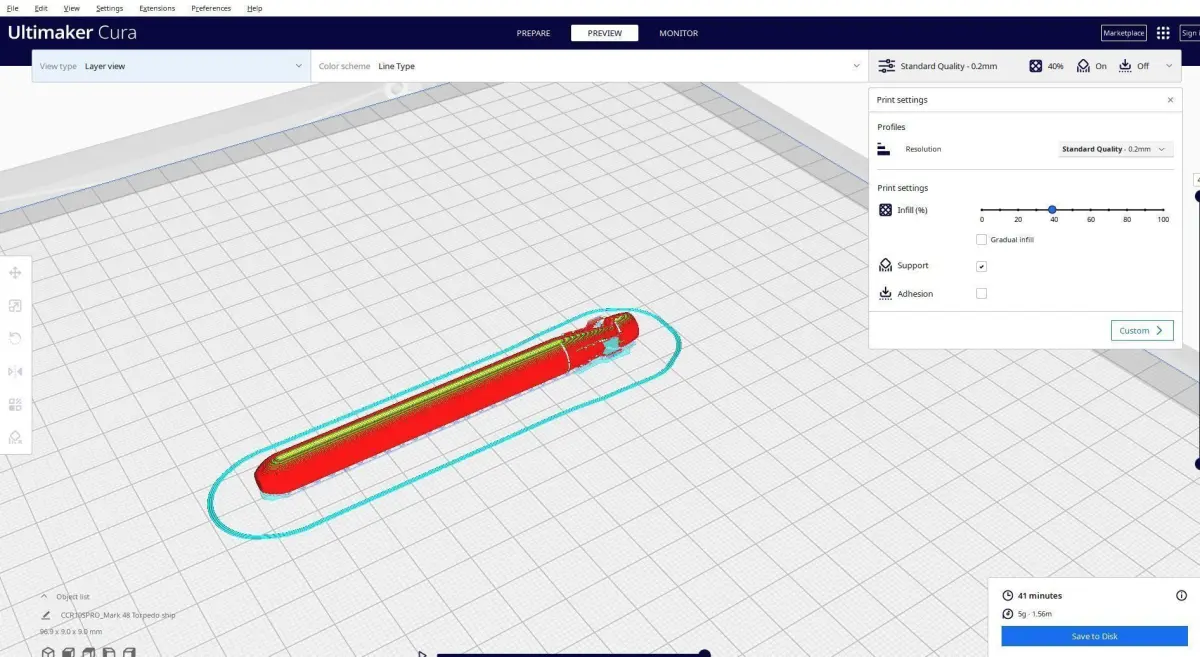Open the Help menu

coord(254,8)
